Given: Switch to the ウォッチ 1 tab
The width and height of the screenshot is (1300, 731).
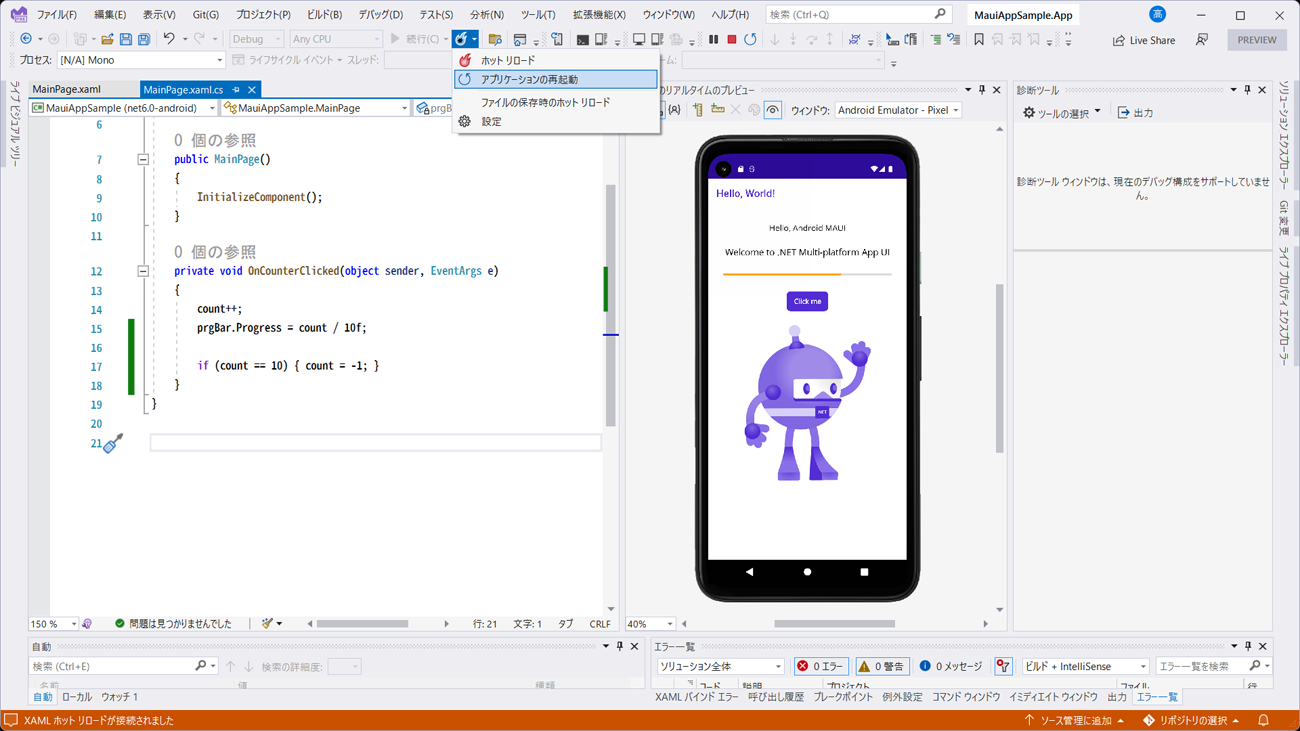Looking at the screenshot, I should (x=119, y=697).
